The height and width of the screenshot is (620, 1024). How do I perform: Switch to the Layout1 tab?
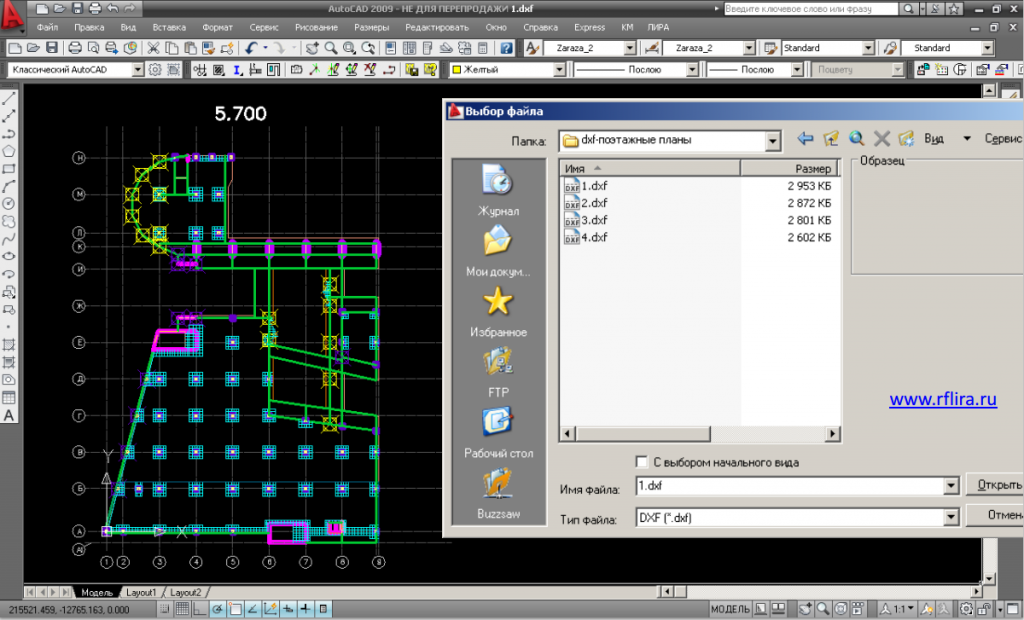[140, 593]
